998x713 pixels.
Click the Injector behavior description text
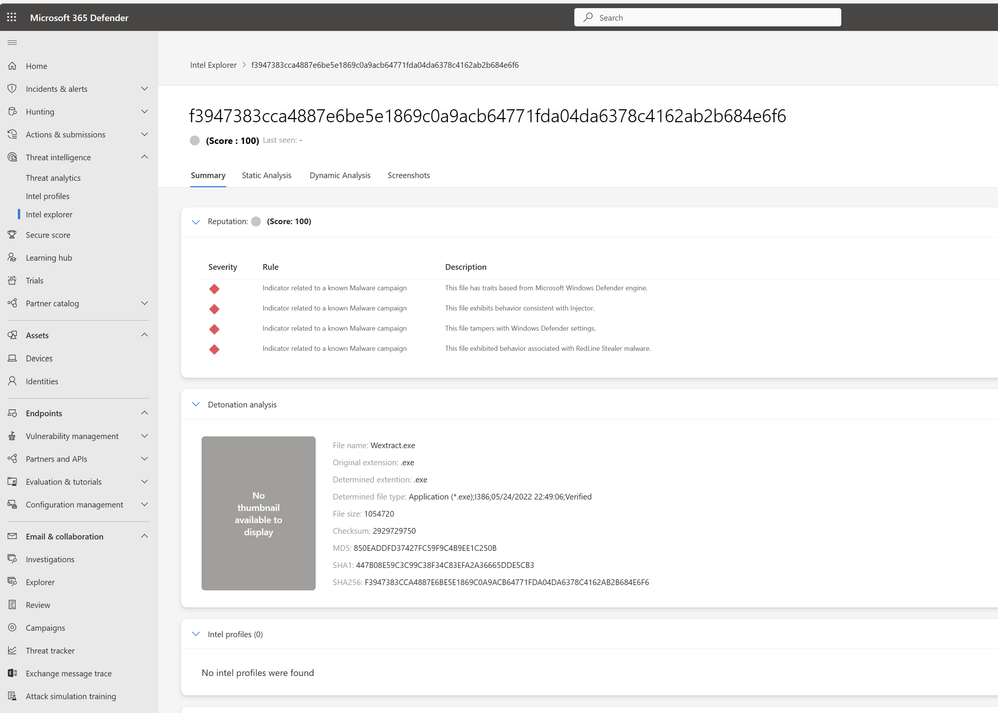pos(520,308)
